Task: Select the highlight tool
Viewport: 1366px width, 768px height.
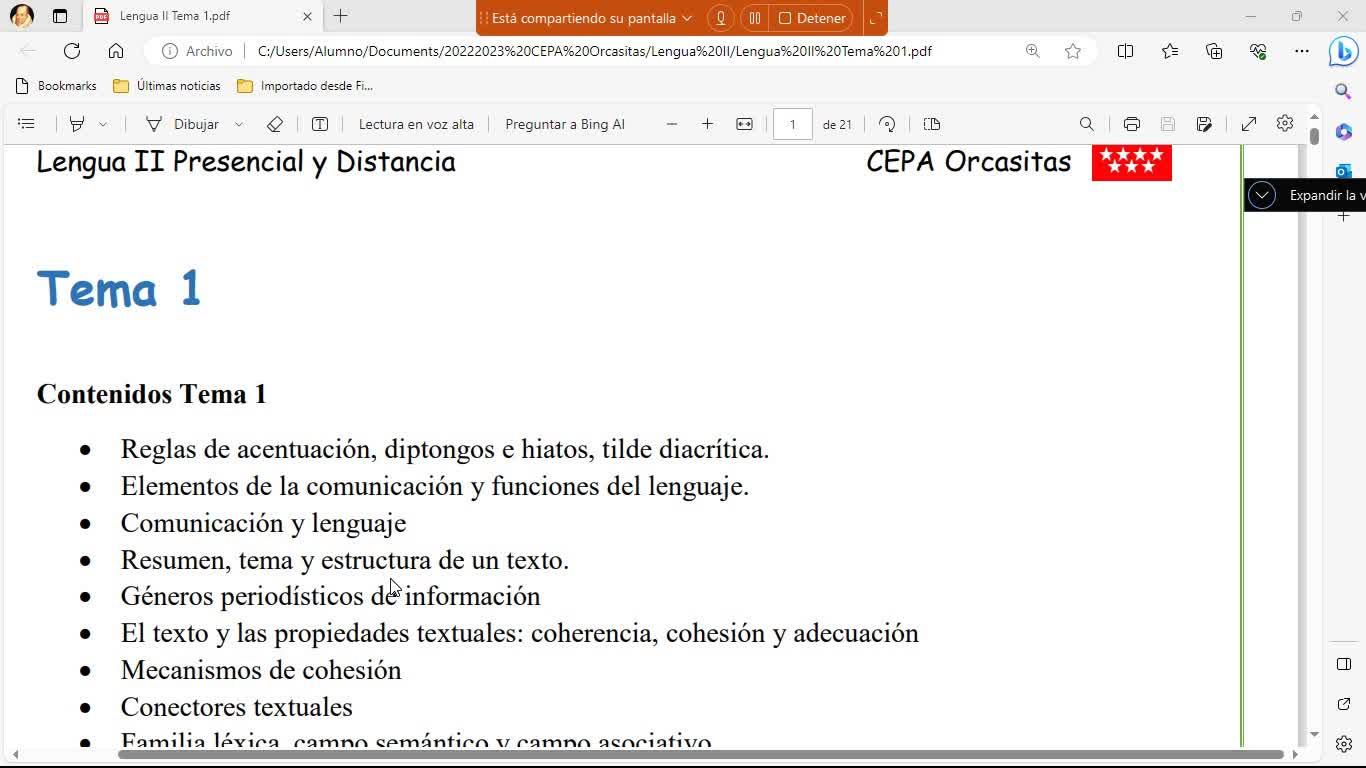Action: pyautogui.click(x=76, y=124)
